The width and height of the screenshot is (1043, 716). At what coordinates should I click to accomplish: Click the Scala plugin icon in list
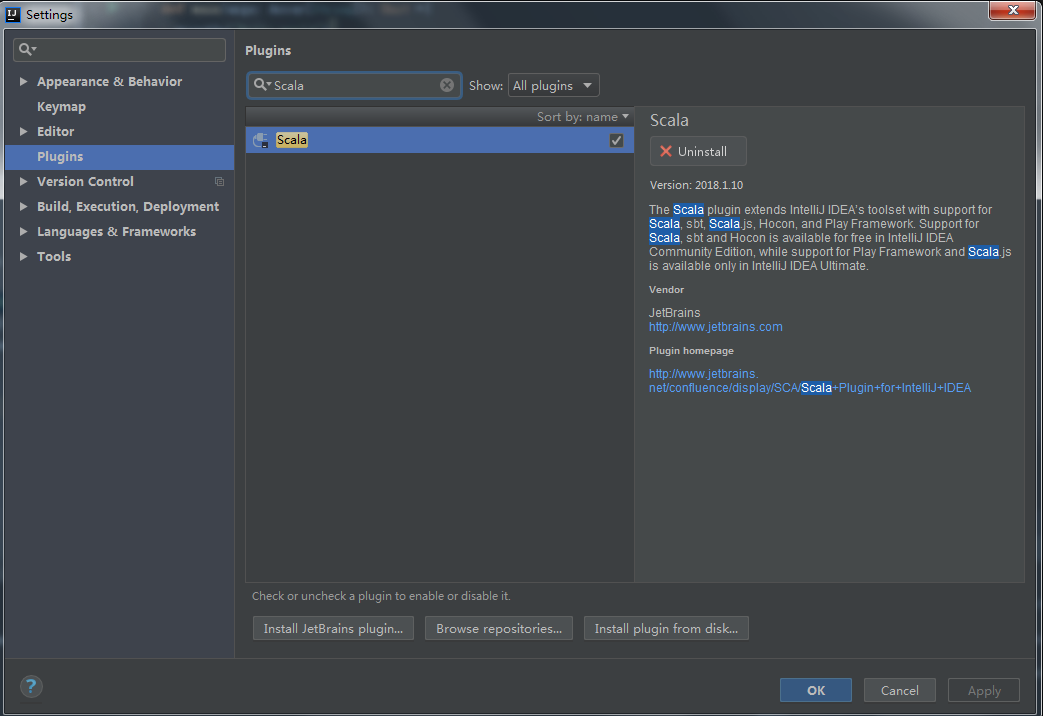(261, 140)
